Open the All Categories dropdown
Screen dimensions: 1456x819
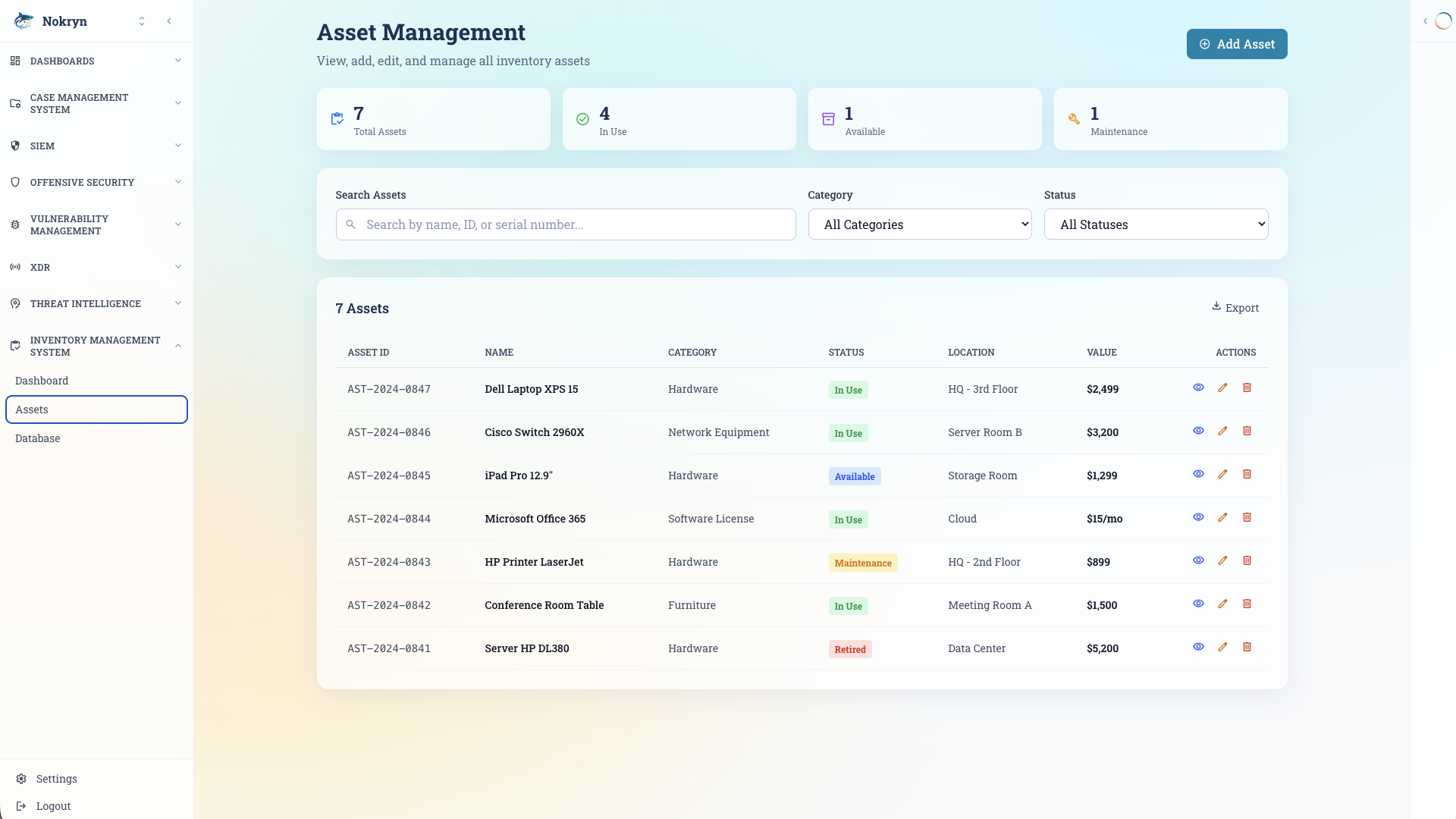pos(919,224)
